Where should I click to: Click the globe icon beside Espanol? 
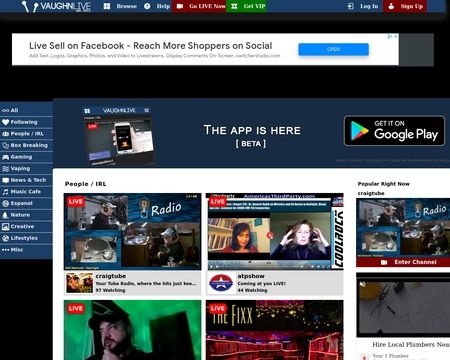[x=5, y=203]
